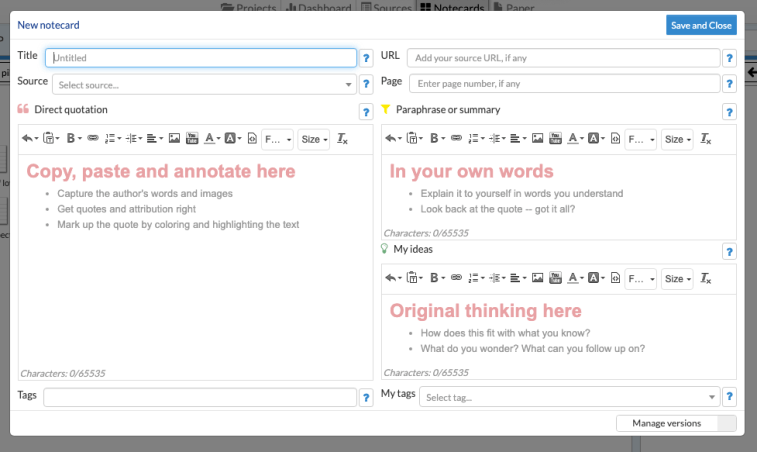Focus the Tags input field
This screenshot has height=452, width=757.
(200, 397)
